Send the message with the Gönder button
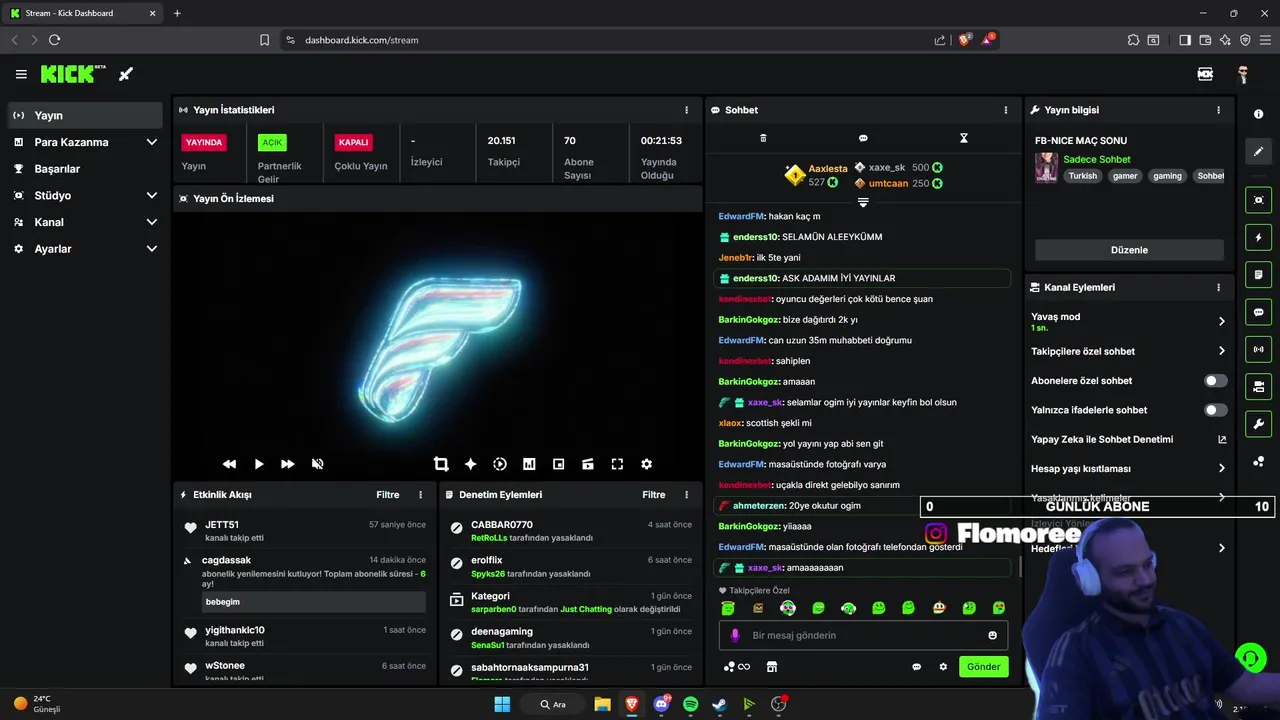1280x720 pixels. pos(983,667)
